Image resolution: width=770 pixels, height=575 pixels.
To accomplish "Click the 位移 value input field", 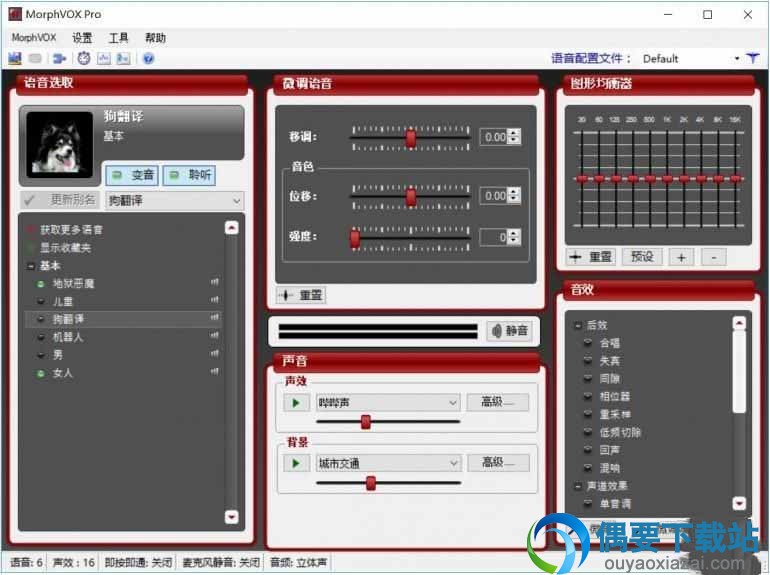I will [x=495, y=196].
